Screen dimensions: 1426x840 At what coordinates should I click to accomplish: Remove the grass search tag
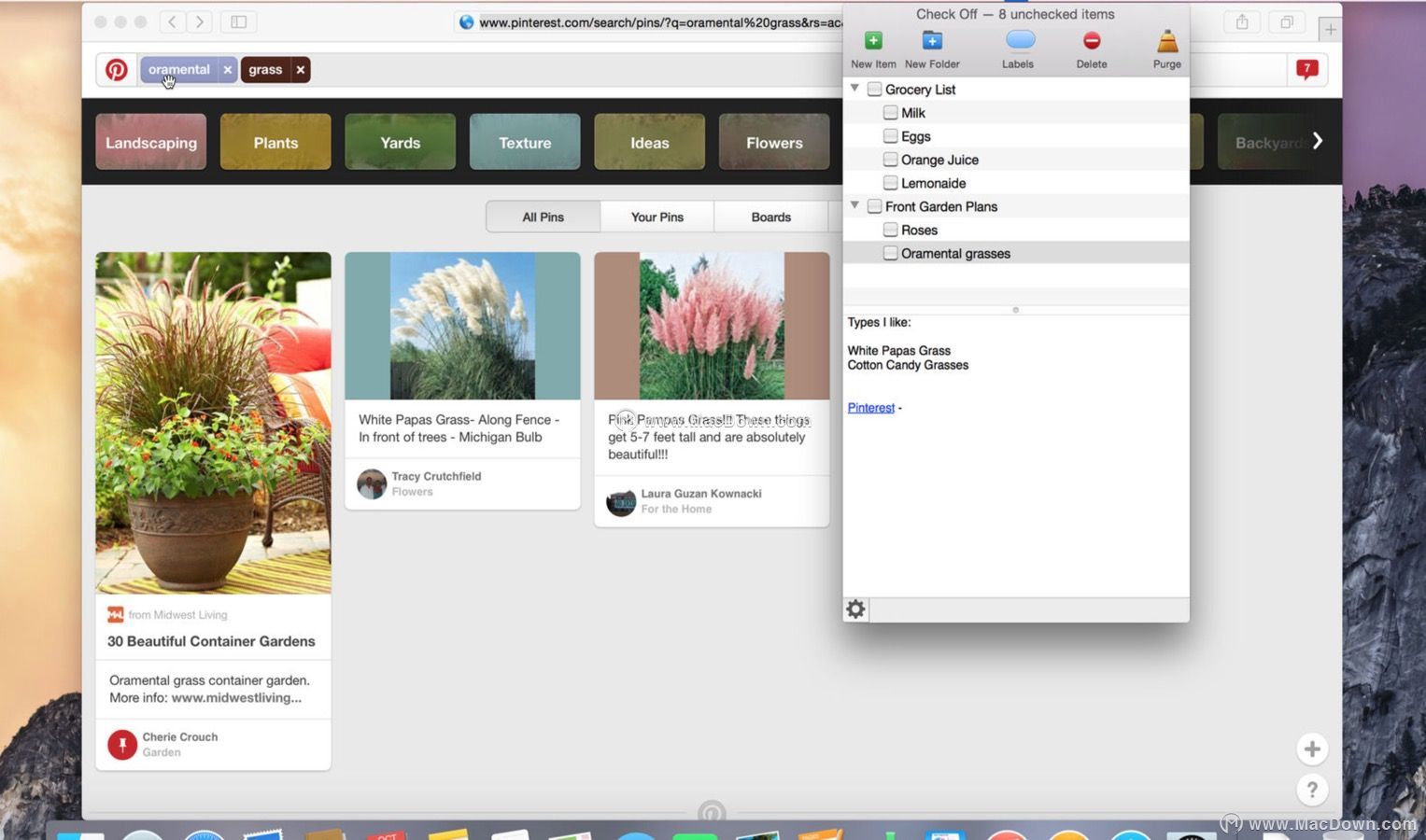pos(301,70)
